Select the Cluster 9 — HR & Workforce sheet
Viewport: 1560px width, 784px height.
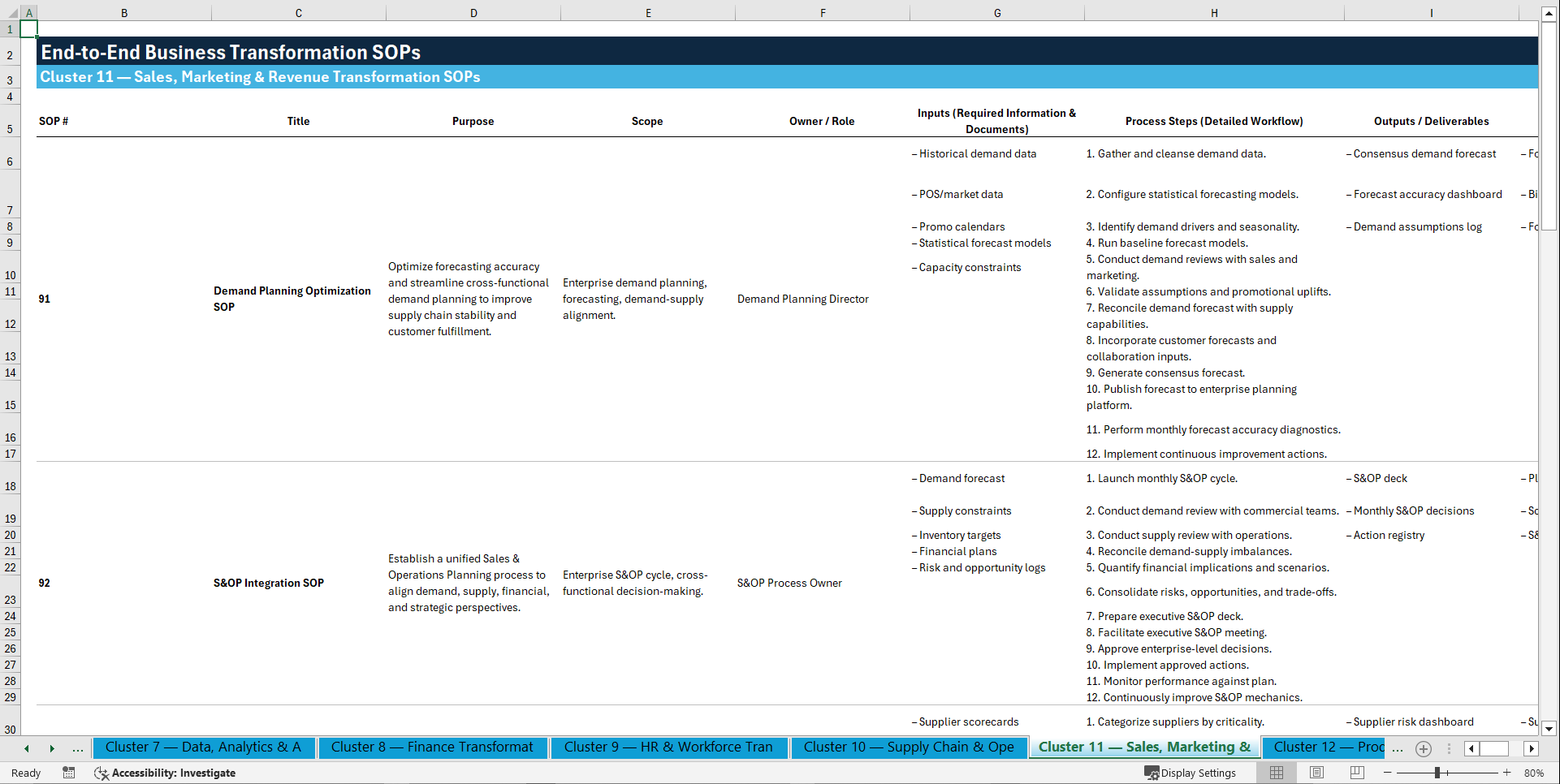pos(668,747)
